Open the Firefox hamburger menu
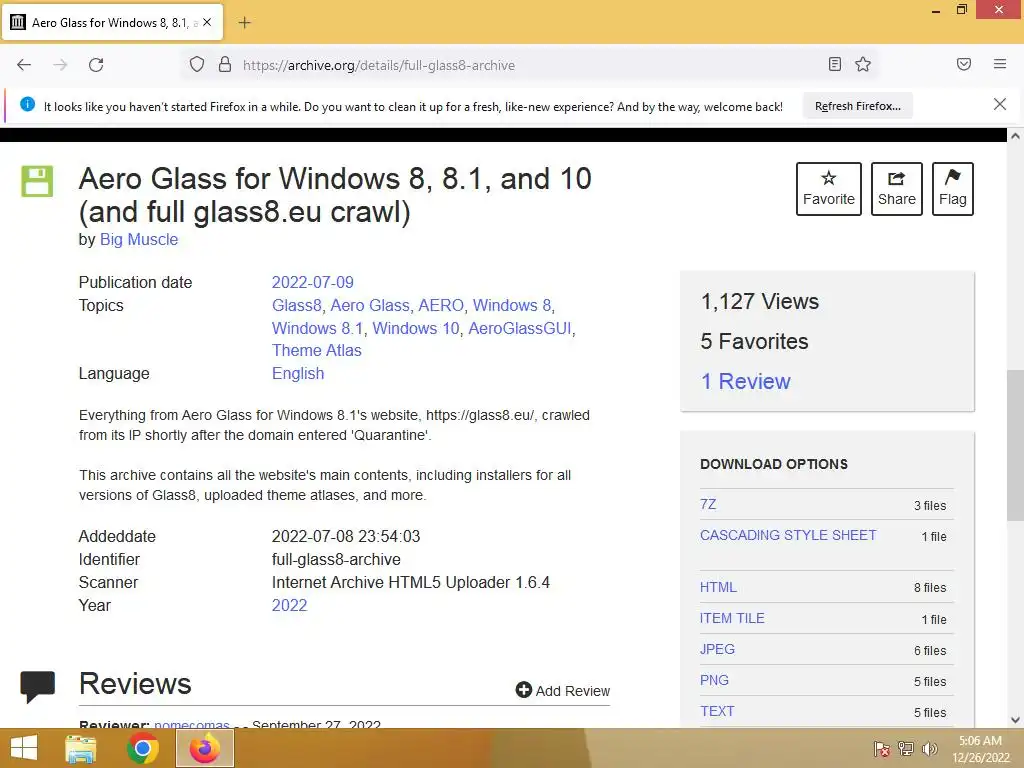 click(999, 64)
